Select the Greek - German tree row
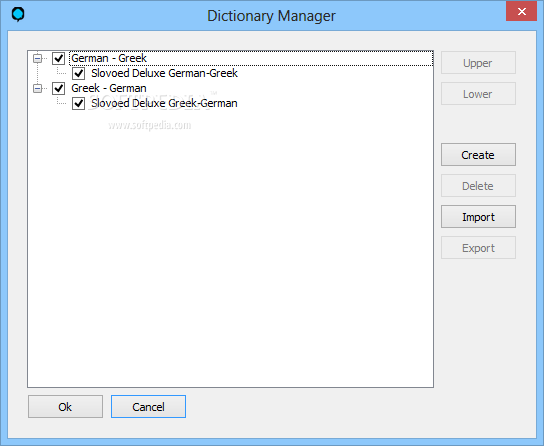 pos(109,88)
